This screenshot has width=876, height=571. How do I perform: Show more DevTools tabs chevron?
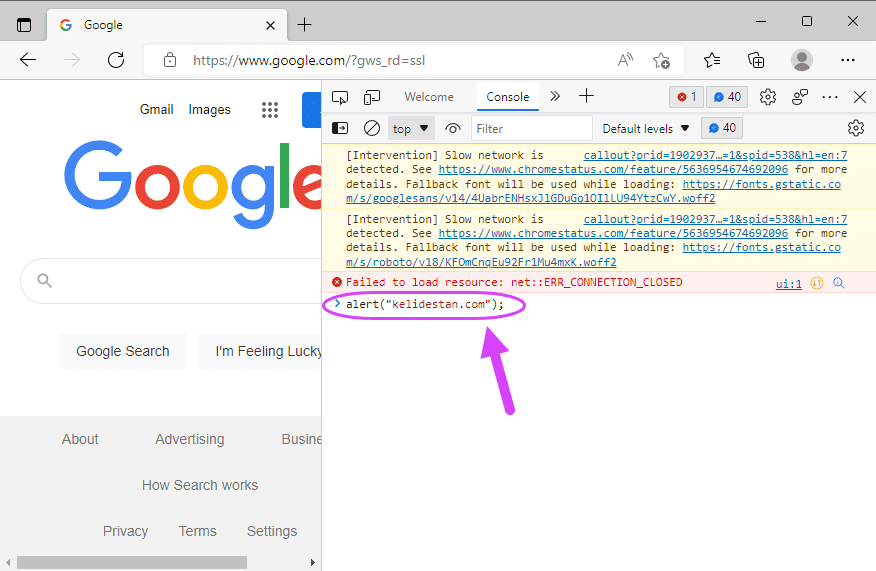click(555, 96)
